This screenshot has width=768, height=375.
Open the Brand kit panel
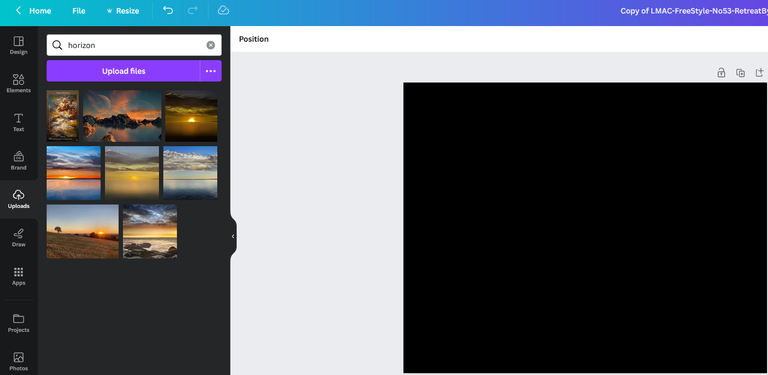[19, 161]
